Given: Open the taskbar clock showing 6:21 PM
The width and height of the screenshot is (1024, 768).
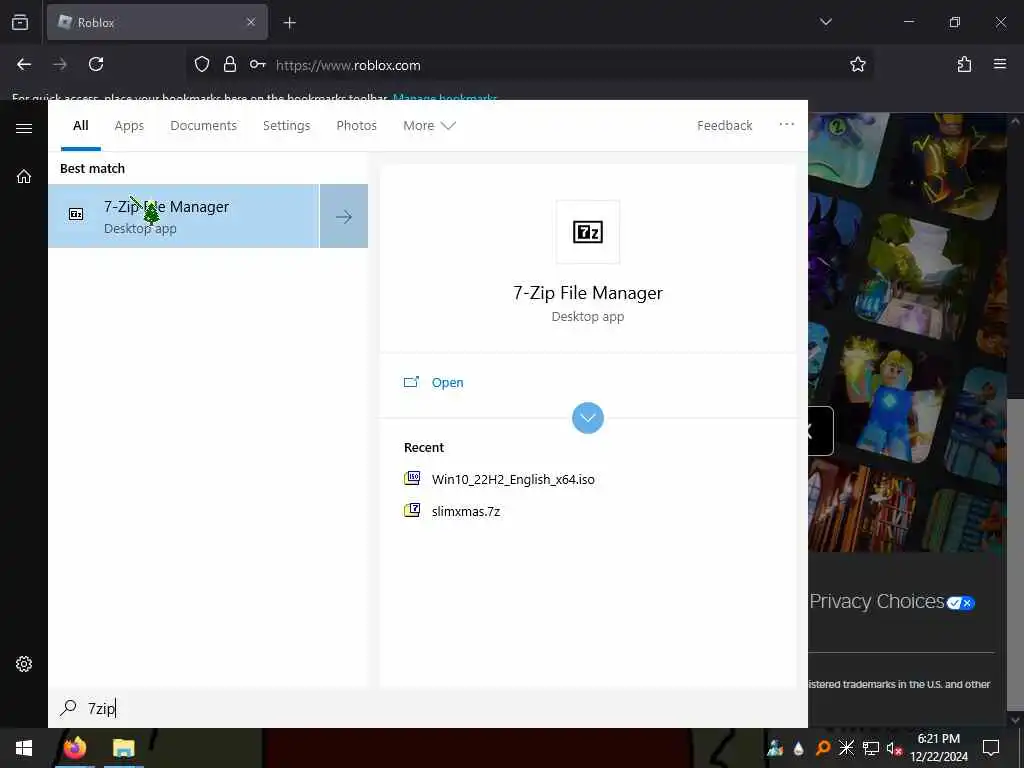Looking at the screenshot, I should click(x=939, y=748).
